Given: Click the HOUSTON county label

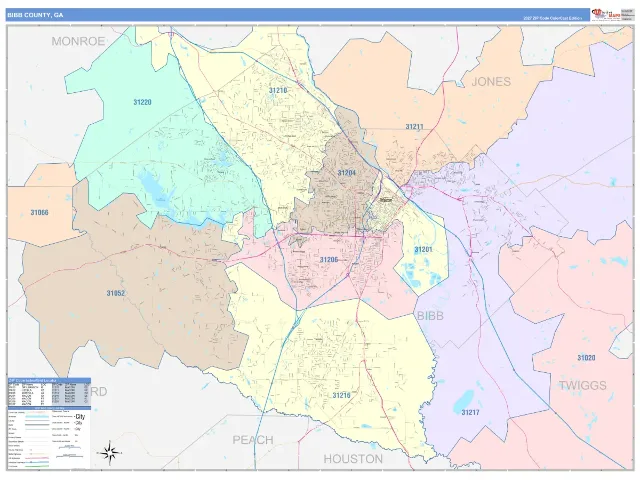Looking at the screenshot, I should click(x=353, y=459).
